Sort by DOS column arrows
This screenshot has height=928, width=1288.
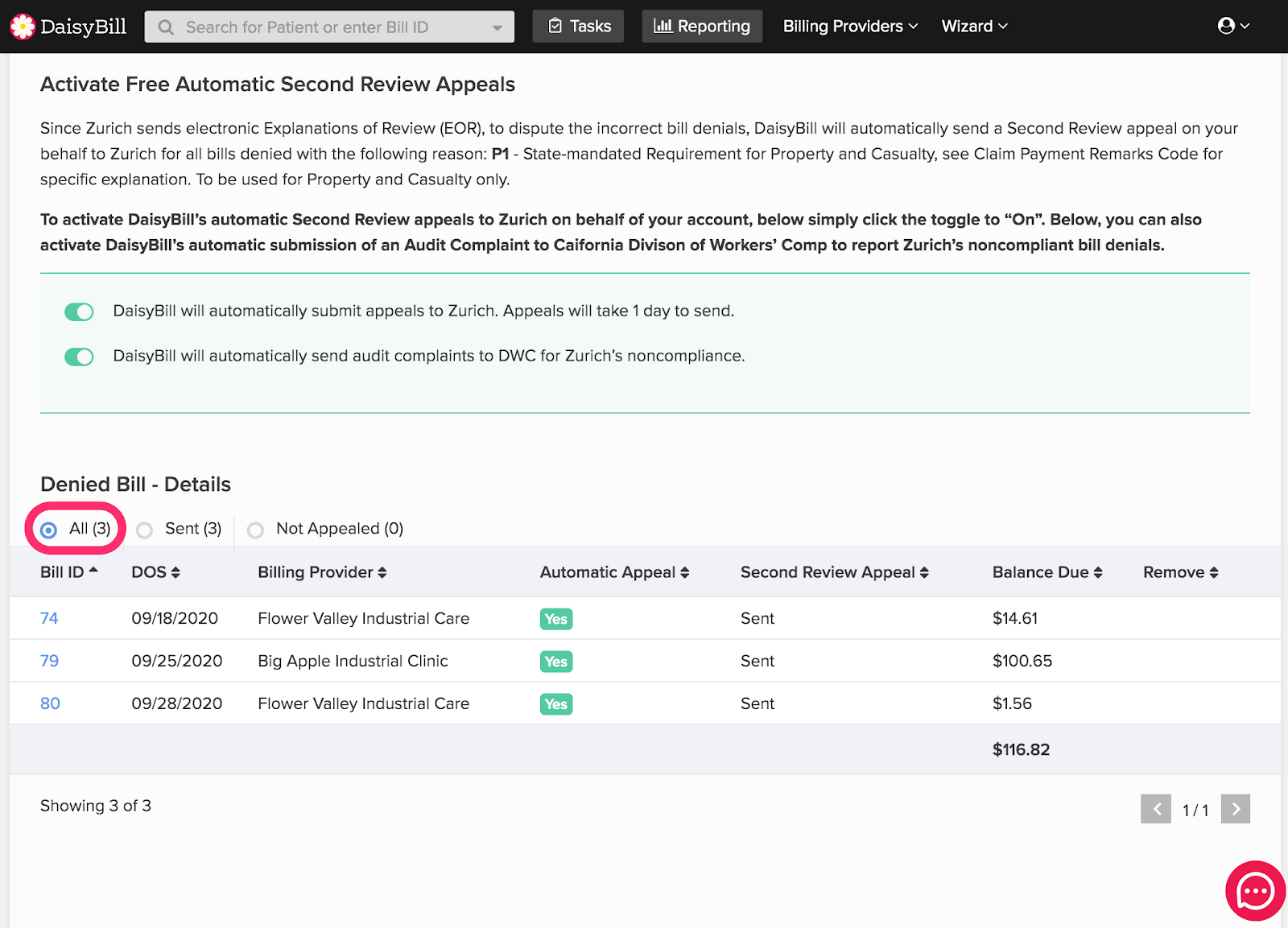(175, 572)
